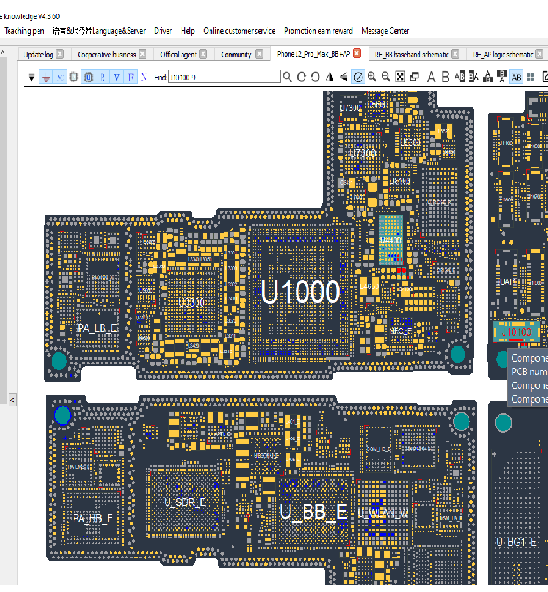This screenshot has width=548, height=592.
Task: Switch to the Community tab
Action: point(236,55)
